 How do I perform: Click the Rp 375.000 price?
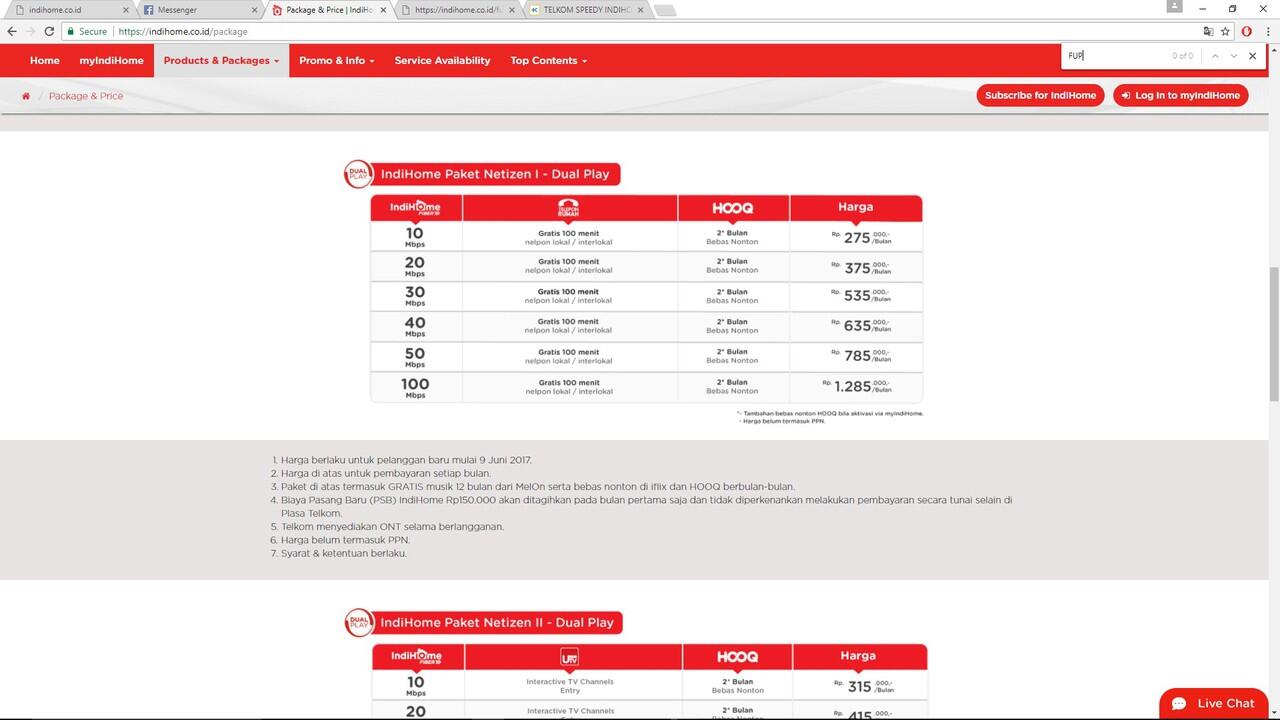coord(861,268)
